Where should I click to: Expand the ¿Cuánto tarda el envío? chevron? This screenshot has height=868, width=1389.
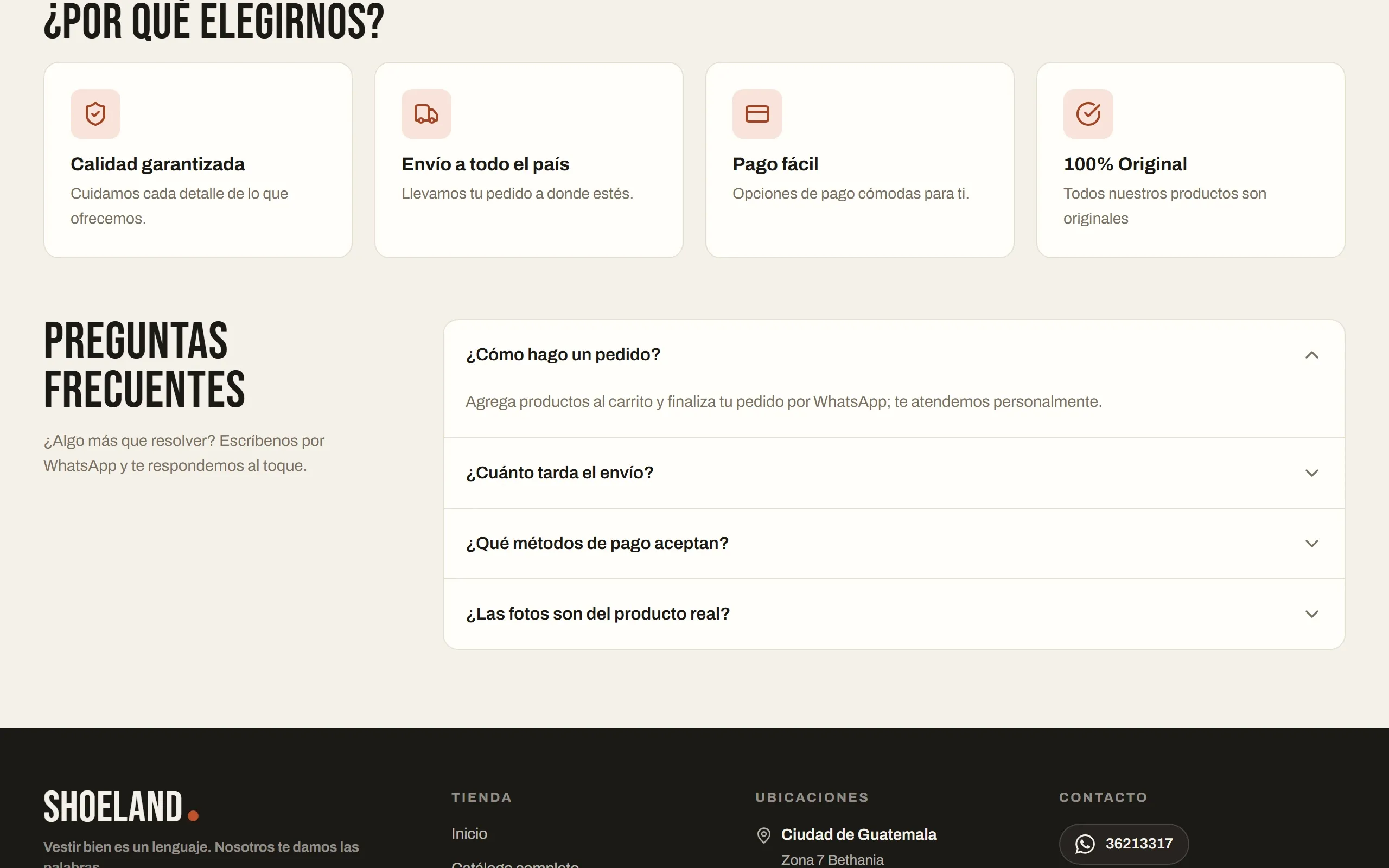1311,473
